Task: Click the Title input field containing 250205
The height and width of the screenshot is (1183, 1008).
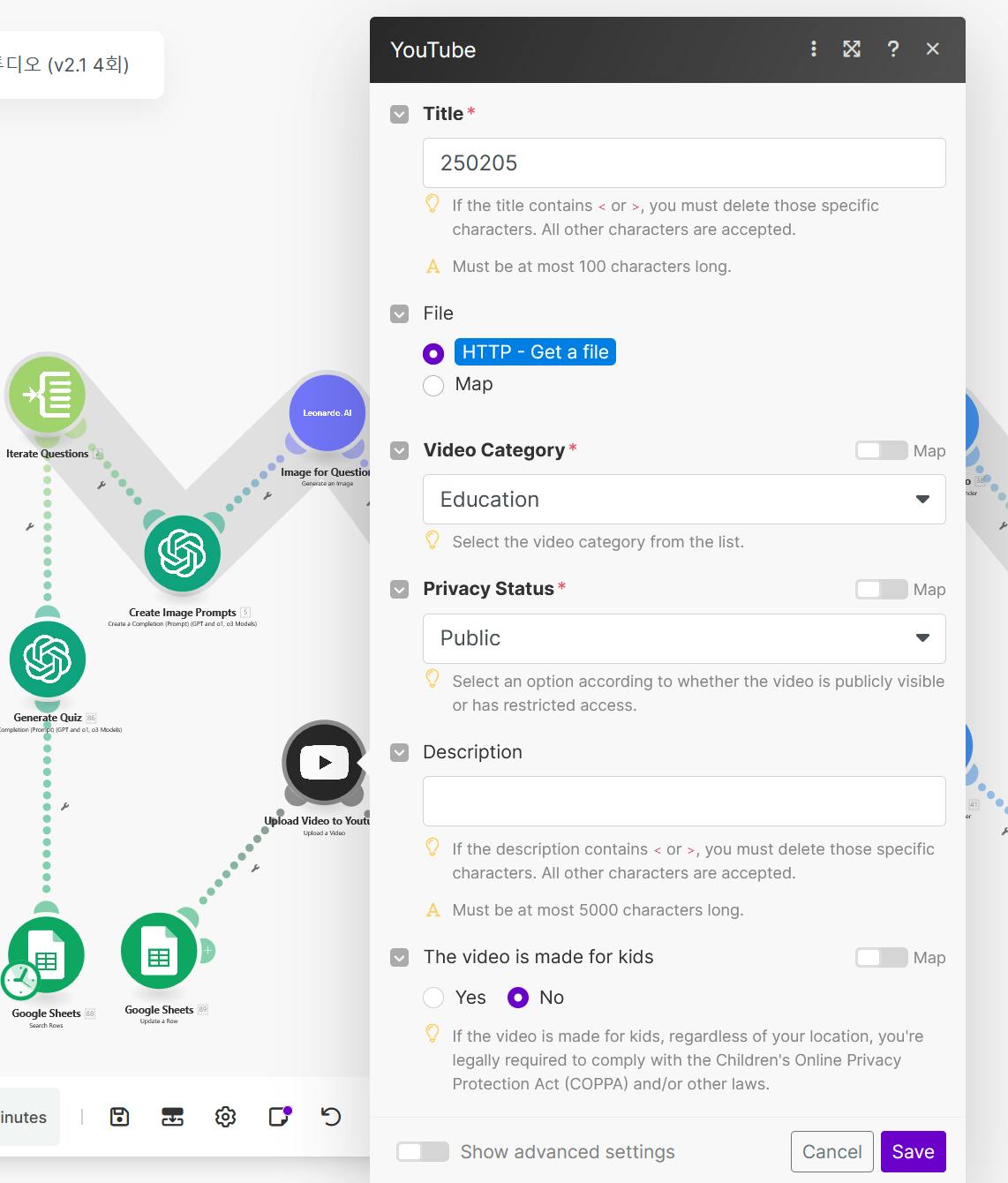Action: pos(684,162)
